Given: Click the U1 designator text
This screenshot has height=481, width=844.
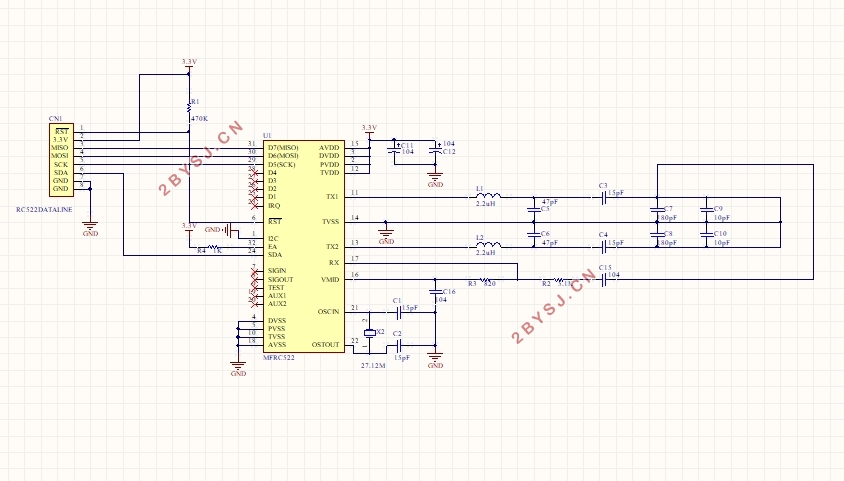Looking at the screenshot, I should pos(267,136).
